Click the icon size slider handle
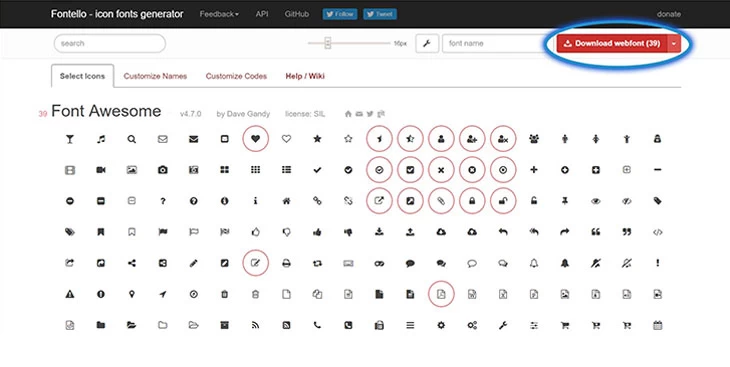 click(328, 43)
